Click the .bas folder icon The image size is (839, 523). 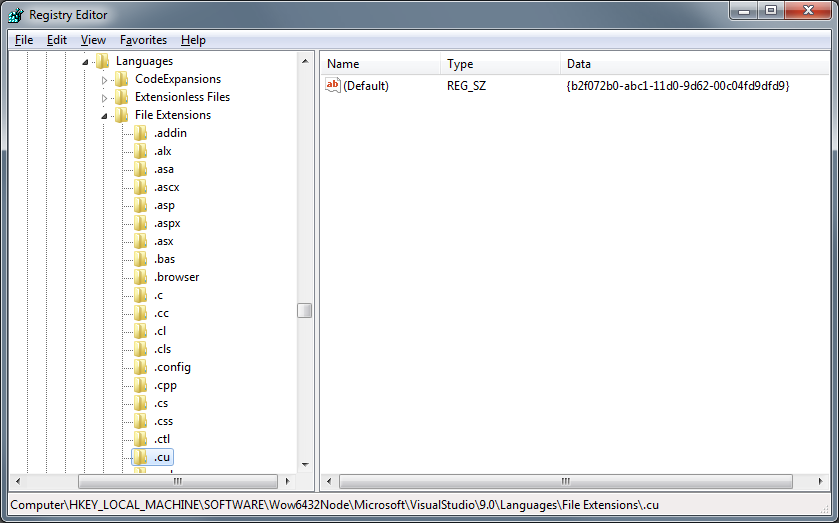141,259
